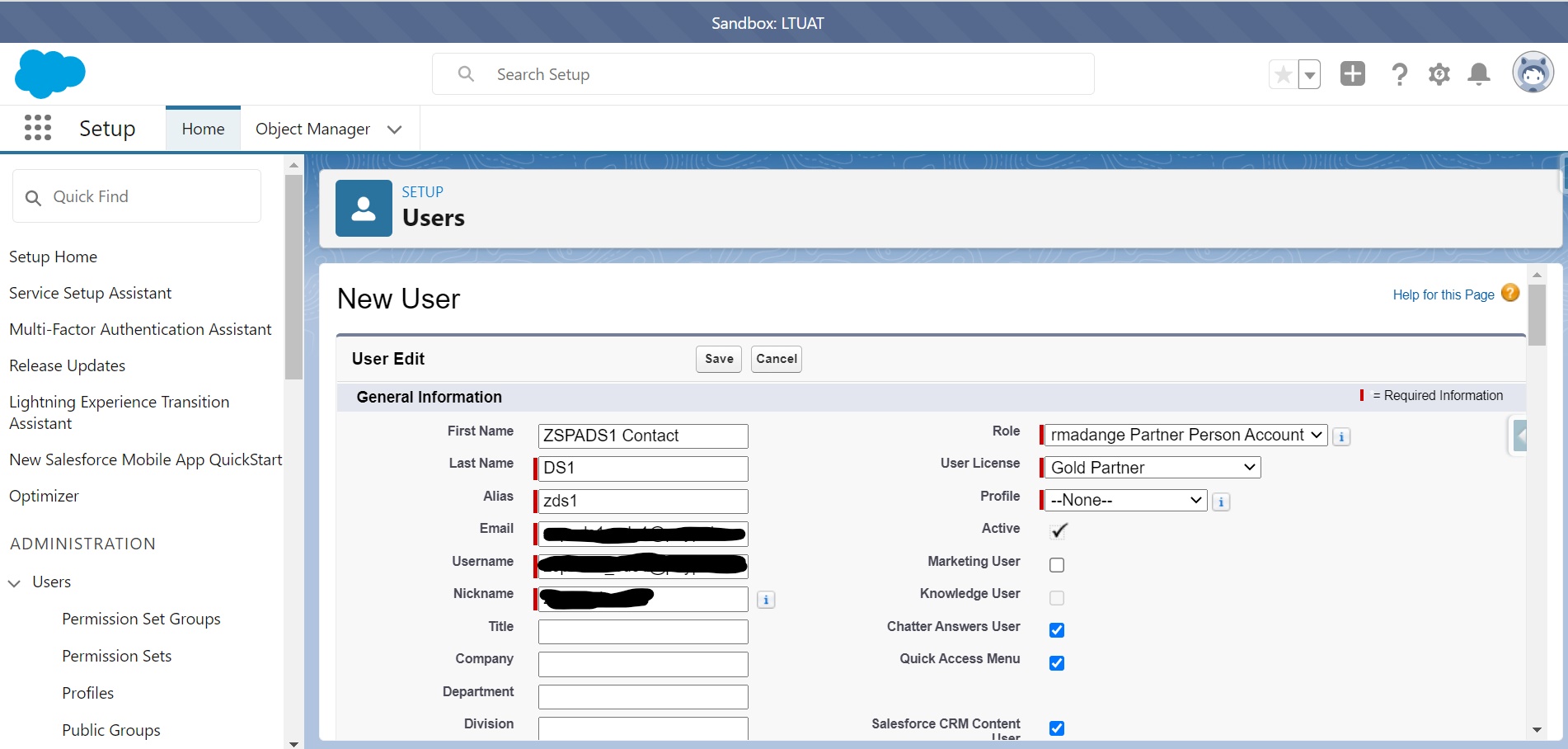Viewport: 1568px width, 749px height.
Task: Open Service Setup Assistant
Action: 90,293
